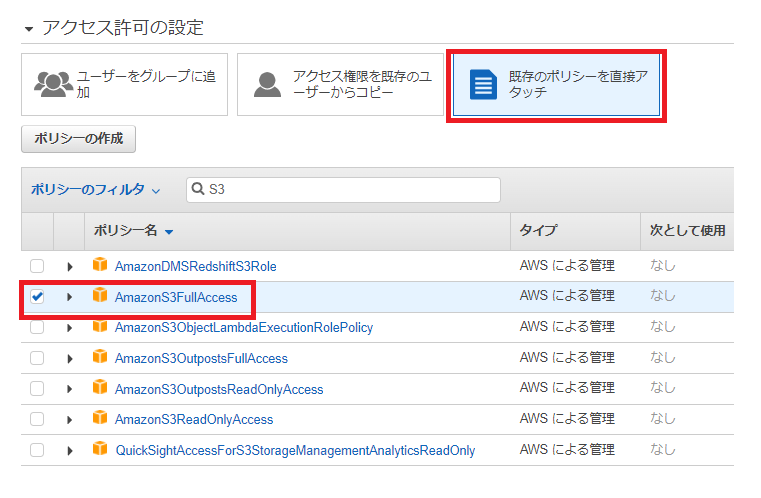Click orange box icon beside AmazonDMSRedshiftS3Role
The image size is (761, 498).
point(99,265)
